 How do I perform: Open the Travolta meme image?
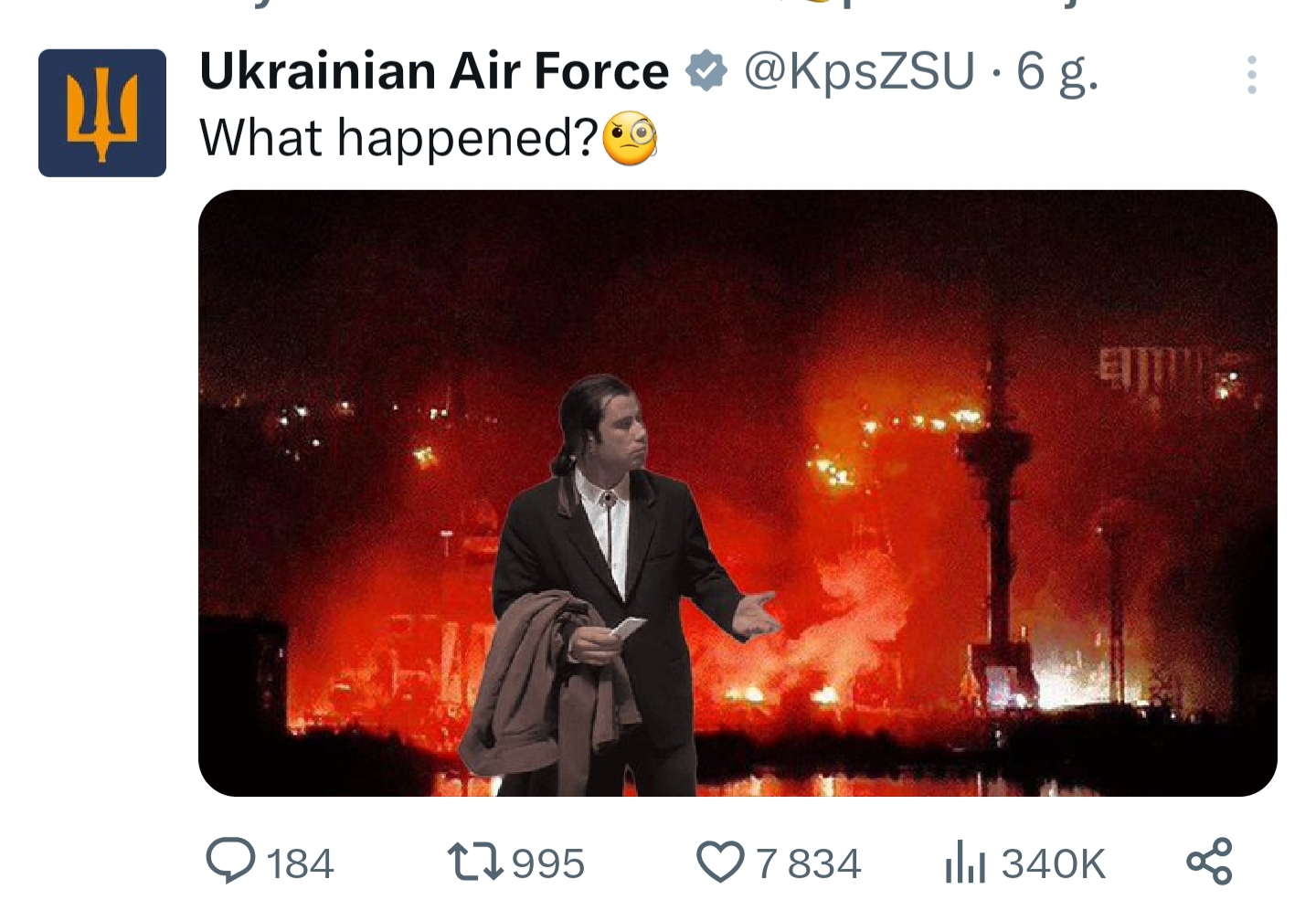(738, 493)
